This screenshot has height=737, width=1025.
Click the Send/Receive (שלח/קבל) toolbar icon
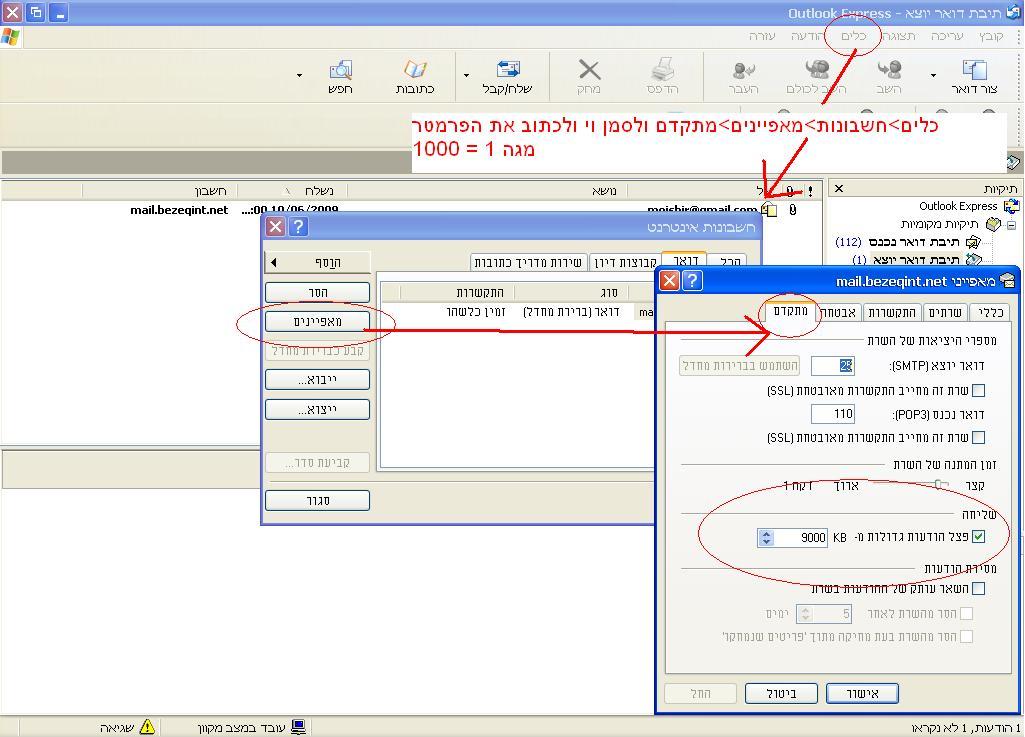coord(508,69)
